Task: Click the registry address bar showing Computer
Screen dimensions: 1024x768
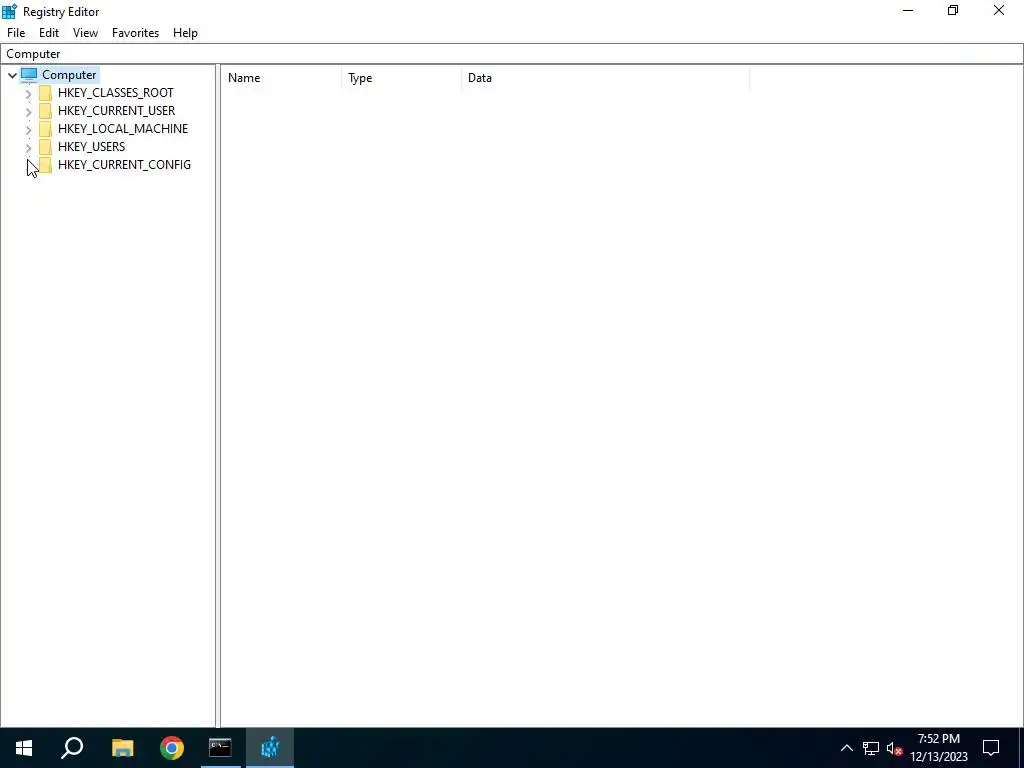Action: tap(511, 54)
